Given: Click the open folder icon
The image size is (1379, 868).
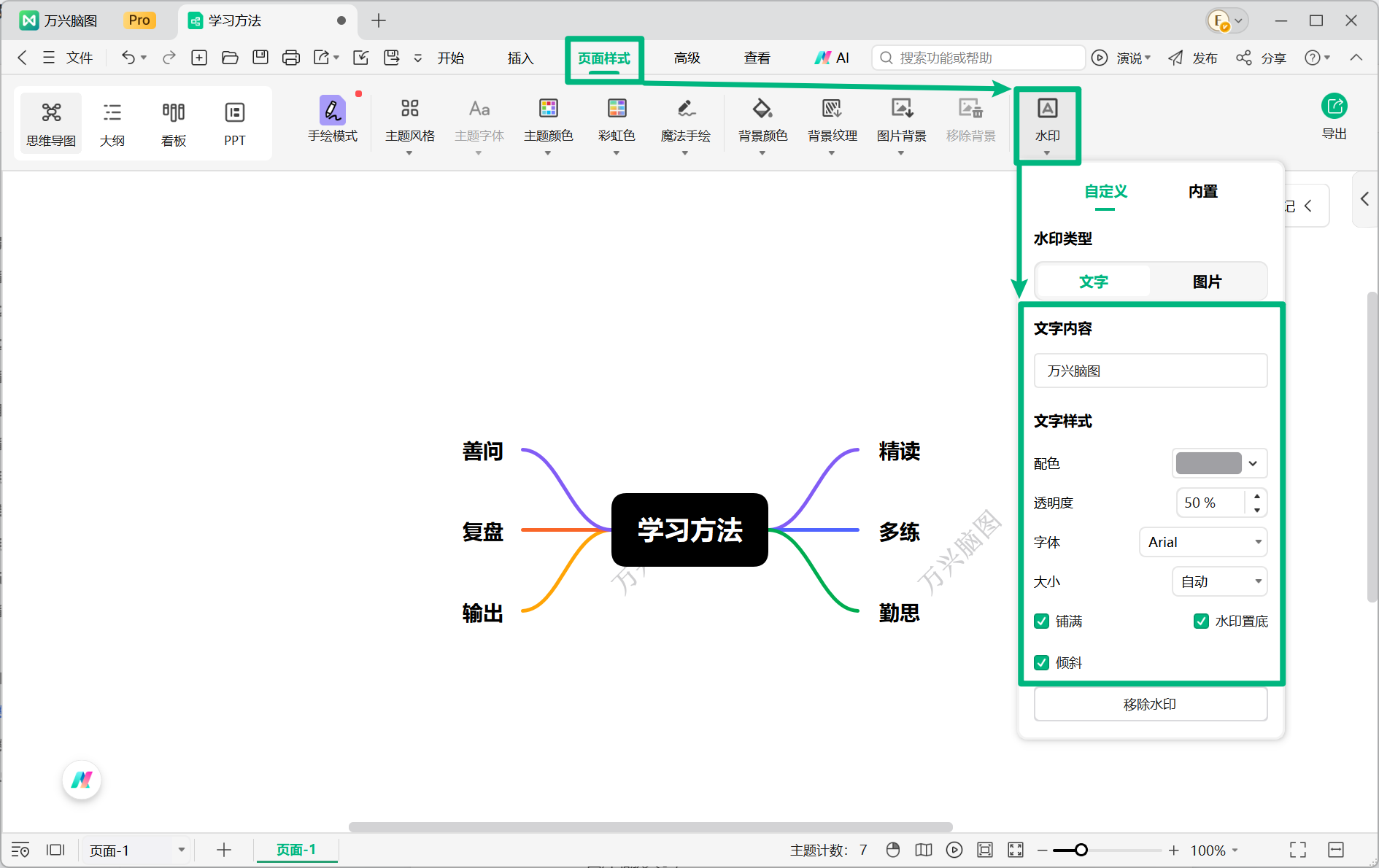Looking at the screenshot, I should pos(230,58).
